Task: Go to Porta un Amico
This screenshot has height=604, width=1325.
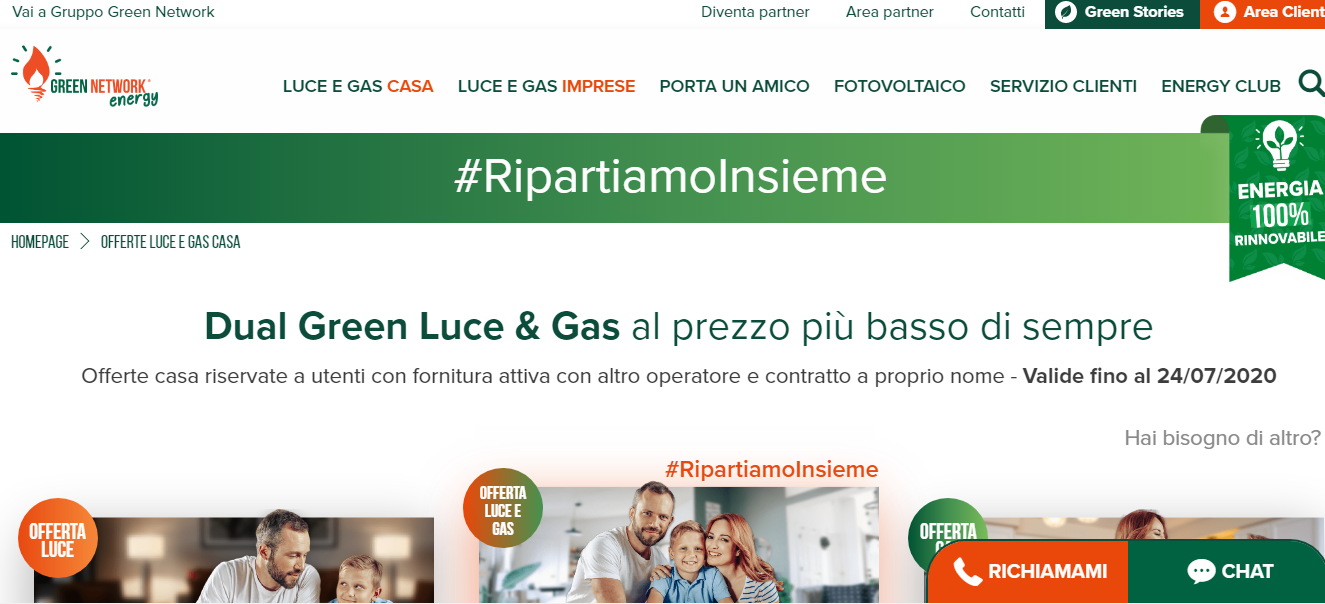Action: point(735,86)
